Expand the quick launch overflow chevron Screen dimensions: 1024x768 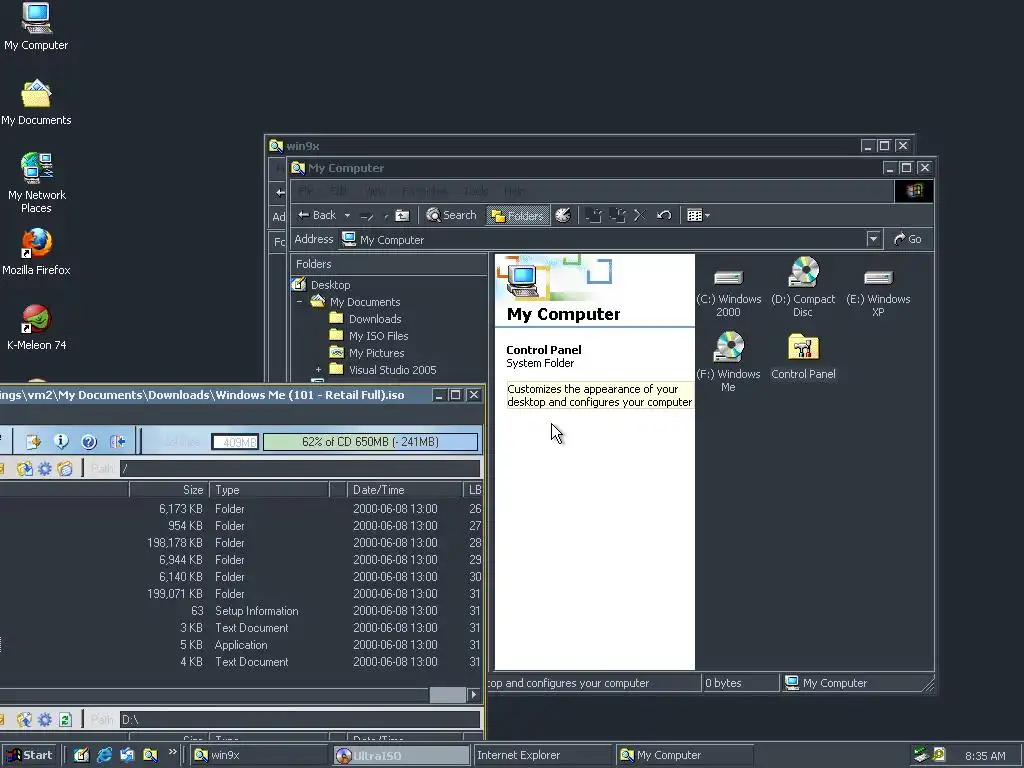click(172, 752)
